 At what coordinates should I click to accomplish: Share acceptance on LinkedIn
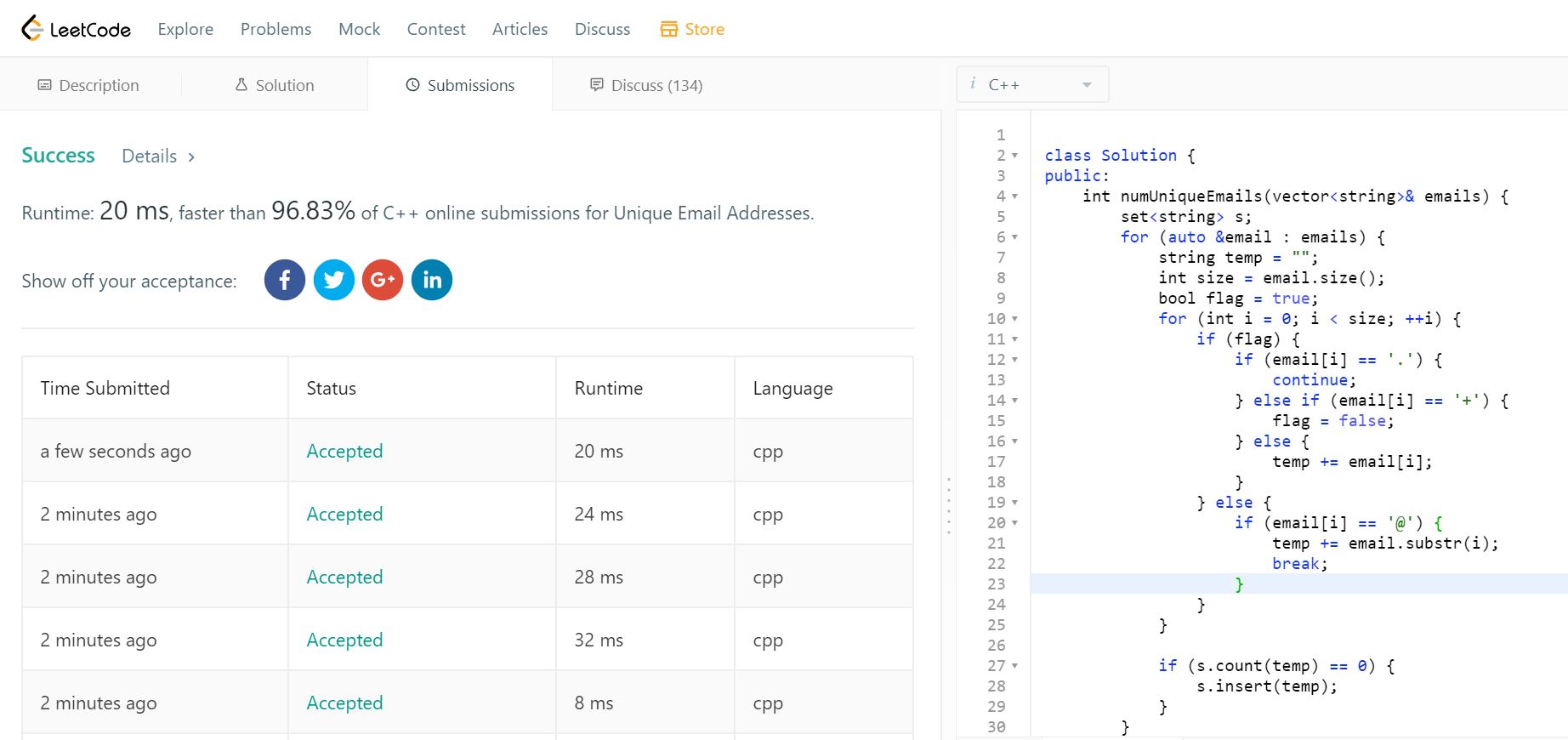(432, 280)
